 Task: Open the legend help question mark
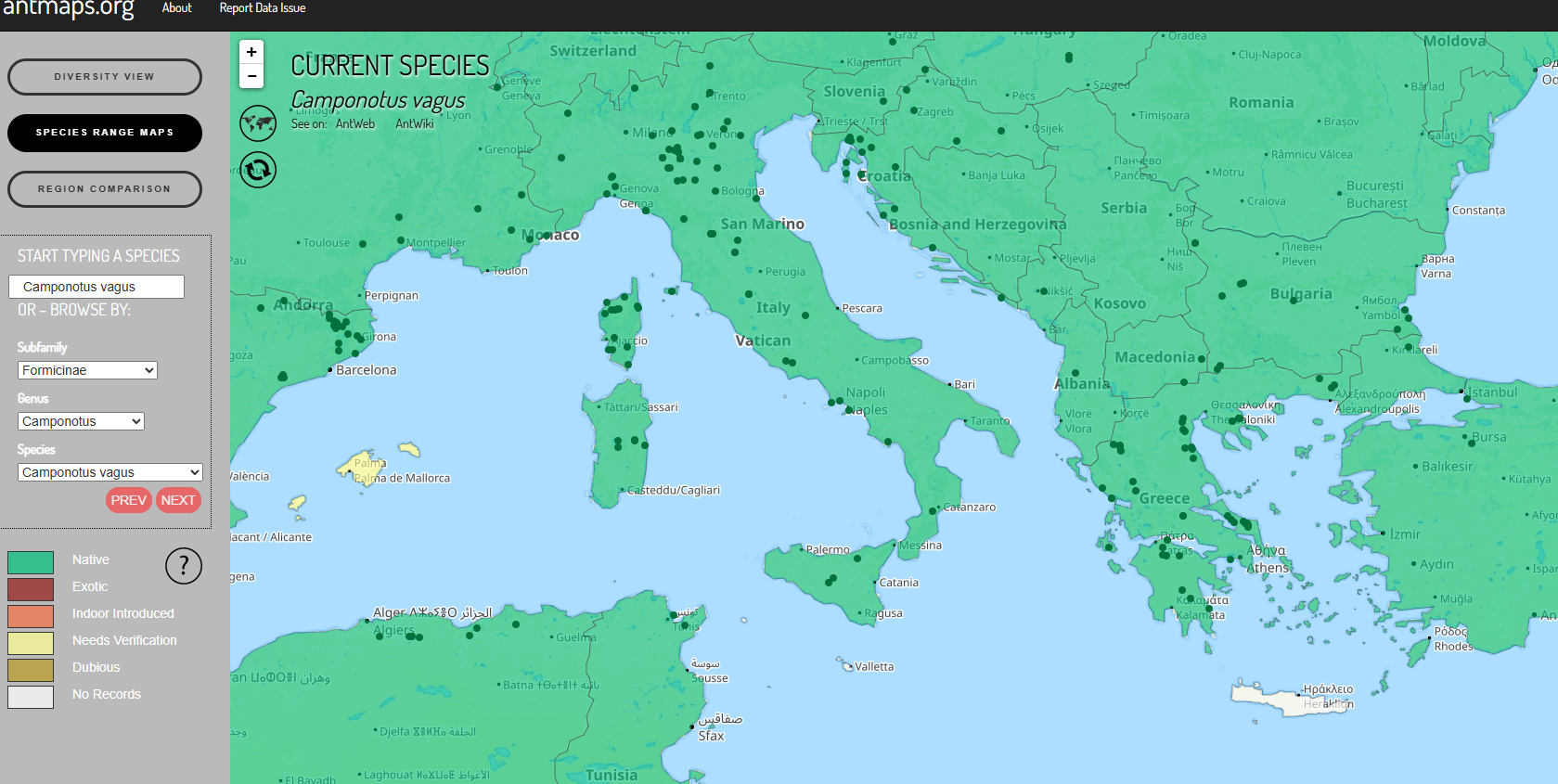click(x=184, y=565)
